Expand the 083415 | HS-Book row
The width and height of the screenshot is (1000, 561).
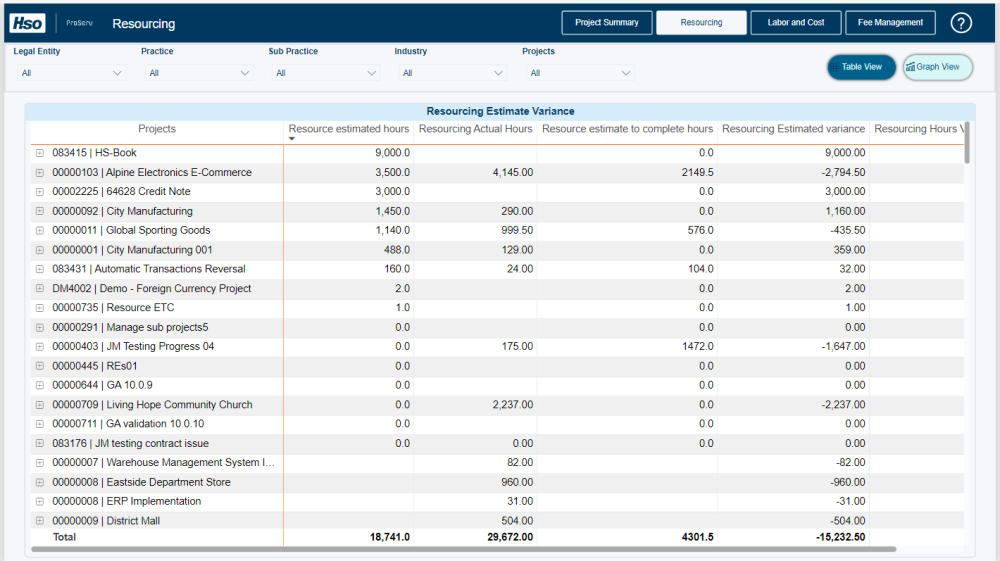coord(40,153)
